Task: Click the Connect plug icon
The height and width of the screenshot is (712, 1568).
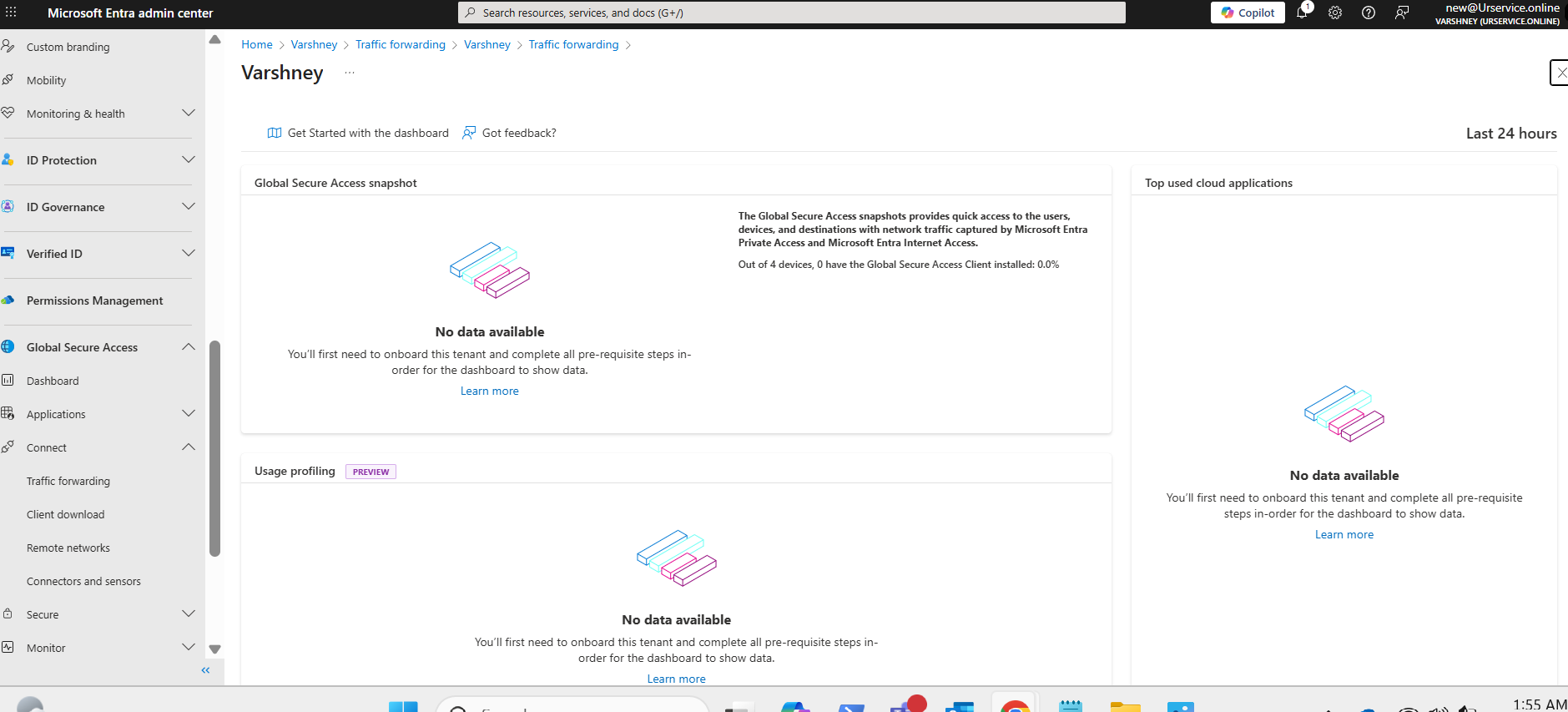Action: [8, 447]
